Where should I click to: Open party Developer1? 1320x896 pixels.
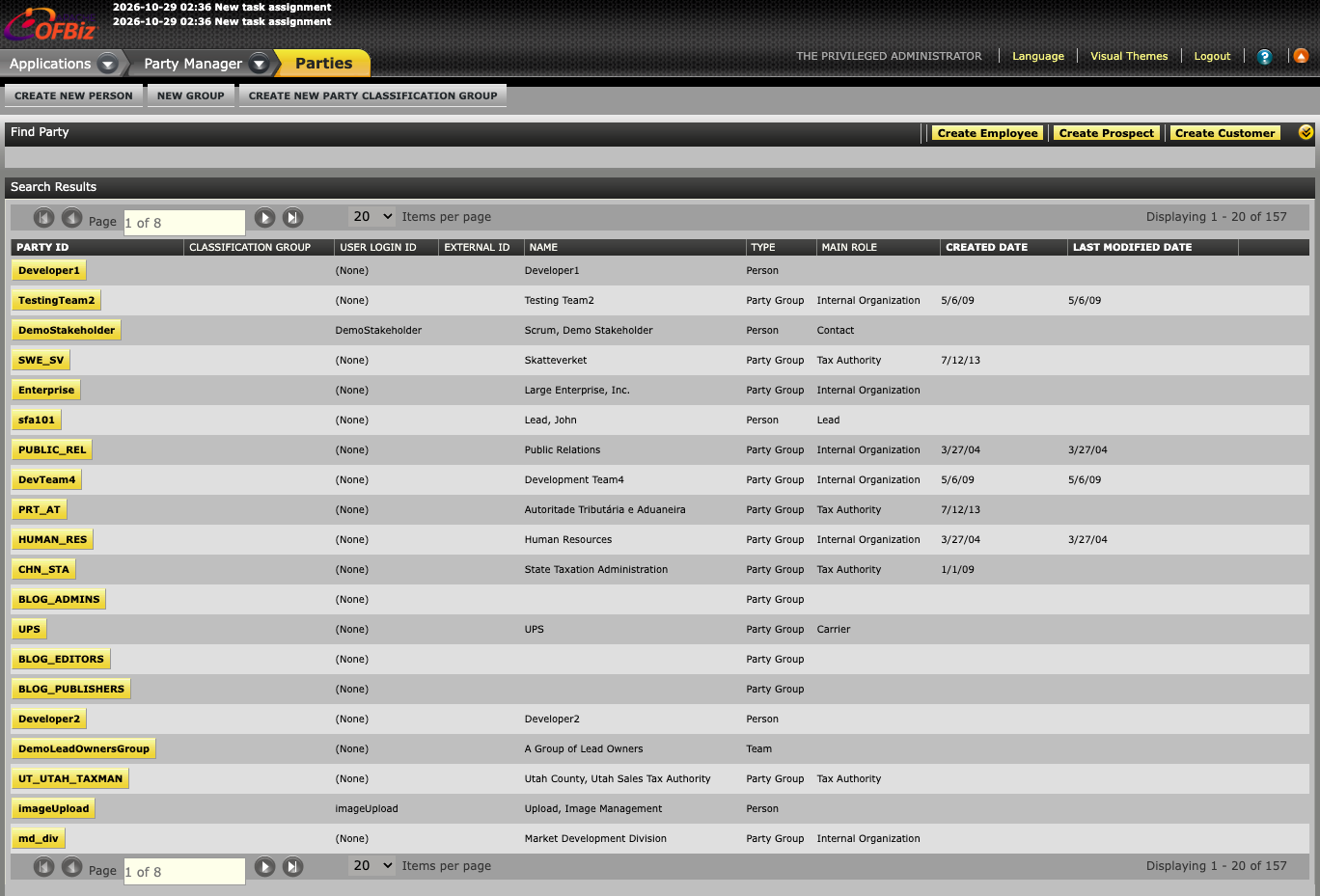point(49,271)
